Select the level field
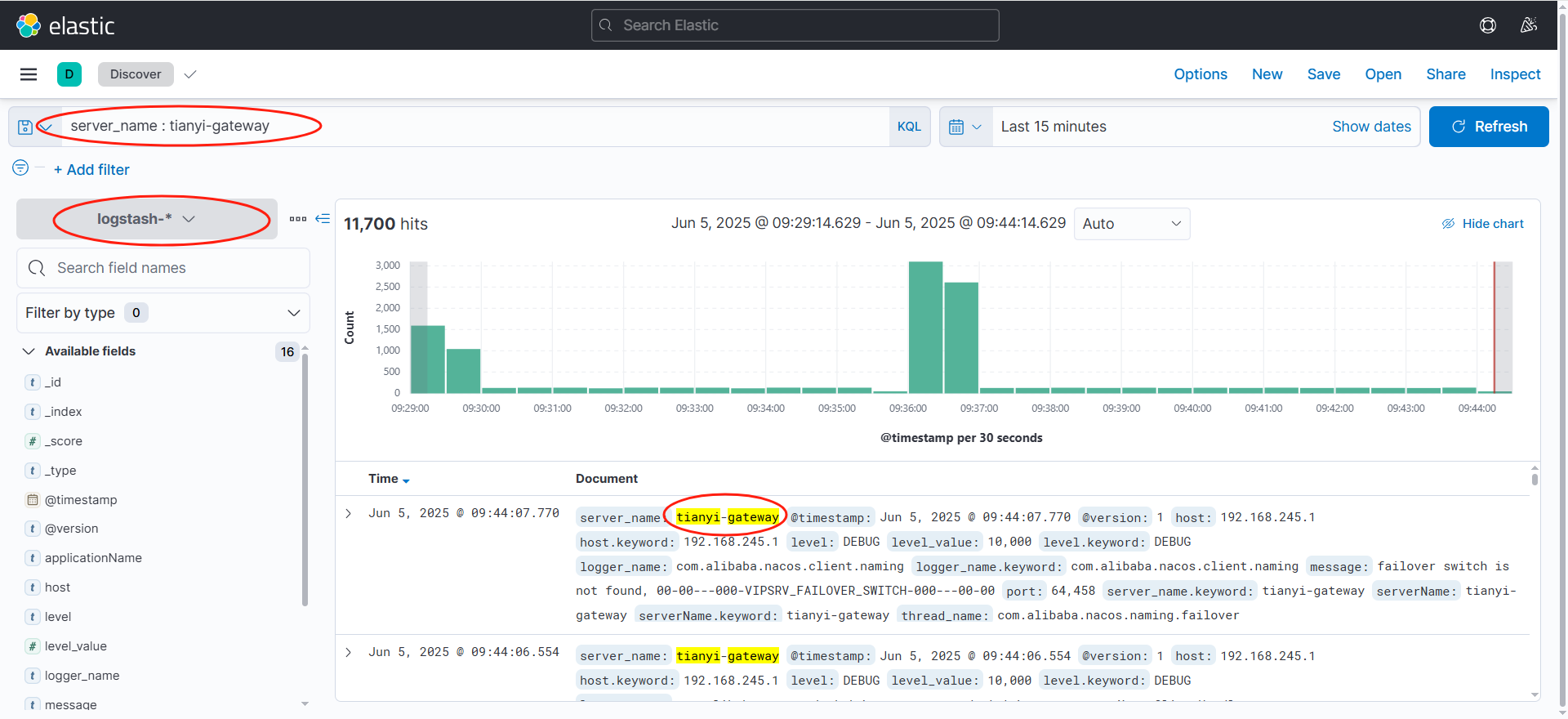Viewport: 1568px width, 719px height. [x=58, y=617]
